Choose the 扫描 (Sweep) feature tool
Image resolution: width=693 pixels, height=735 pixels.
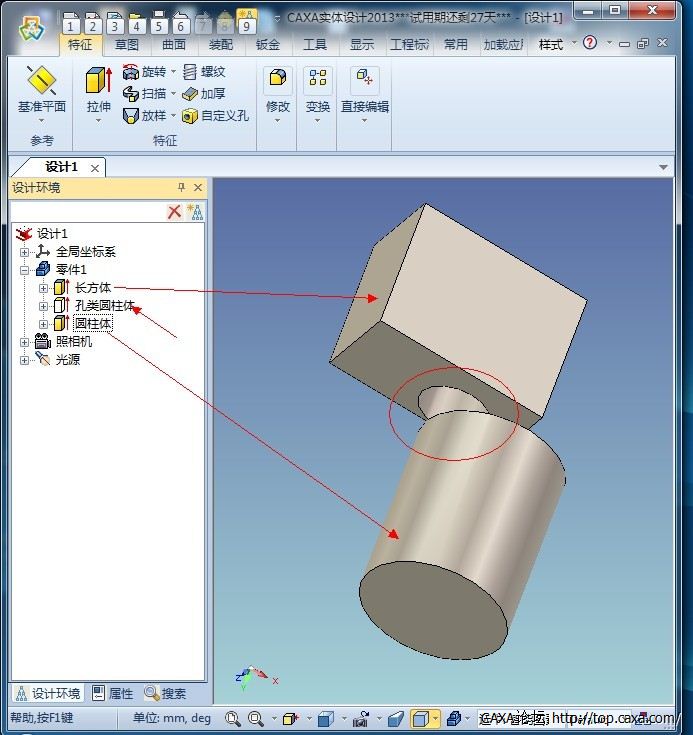click(131, 93)
